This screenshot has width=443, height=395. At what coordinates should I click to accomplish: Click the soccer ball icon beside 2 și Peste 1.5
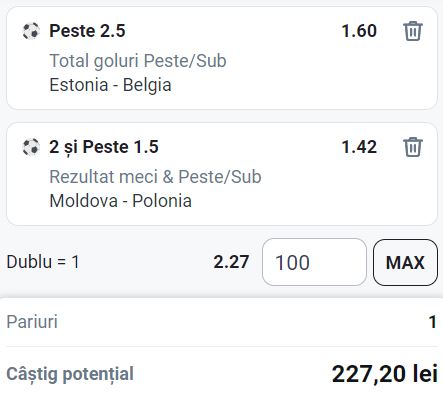tap(31, 147)
